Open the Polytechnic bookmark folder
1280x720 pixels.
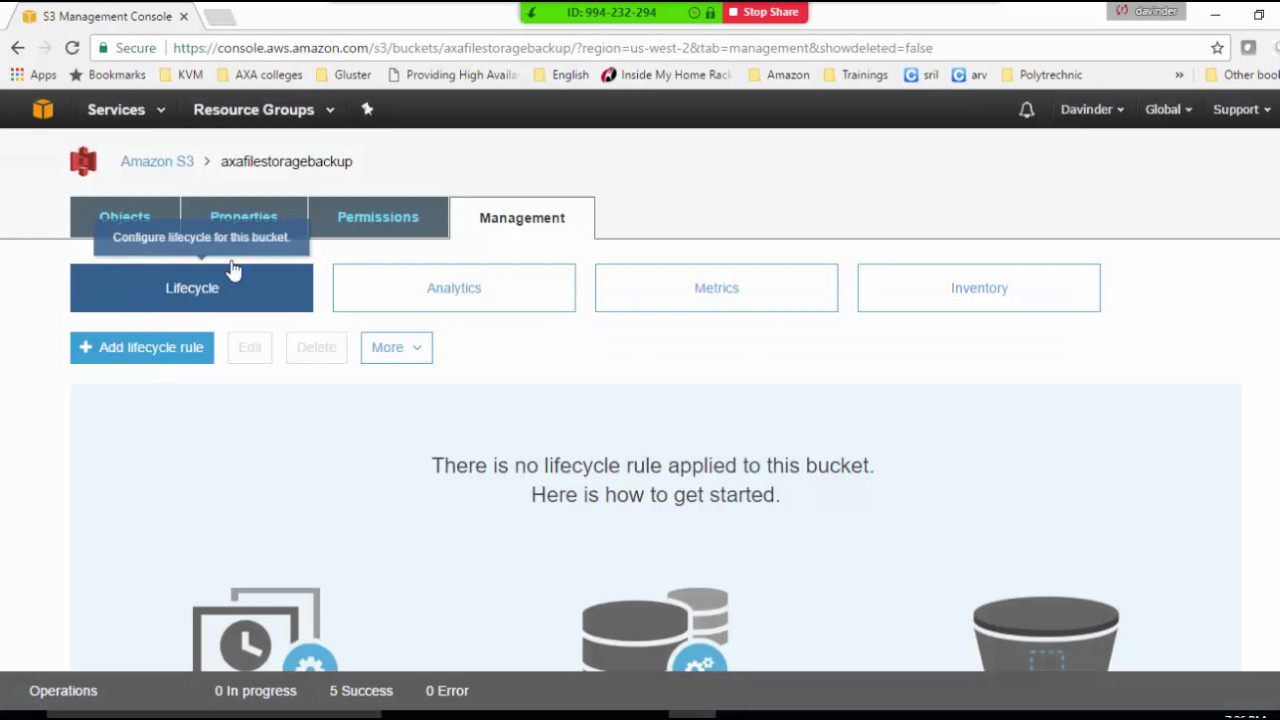tap(1041, 75)
